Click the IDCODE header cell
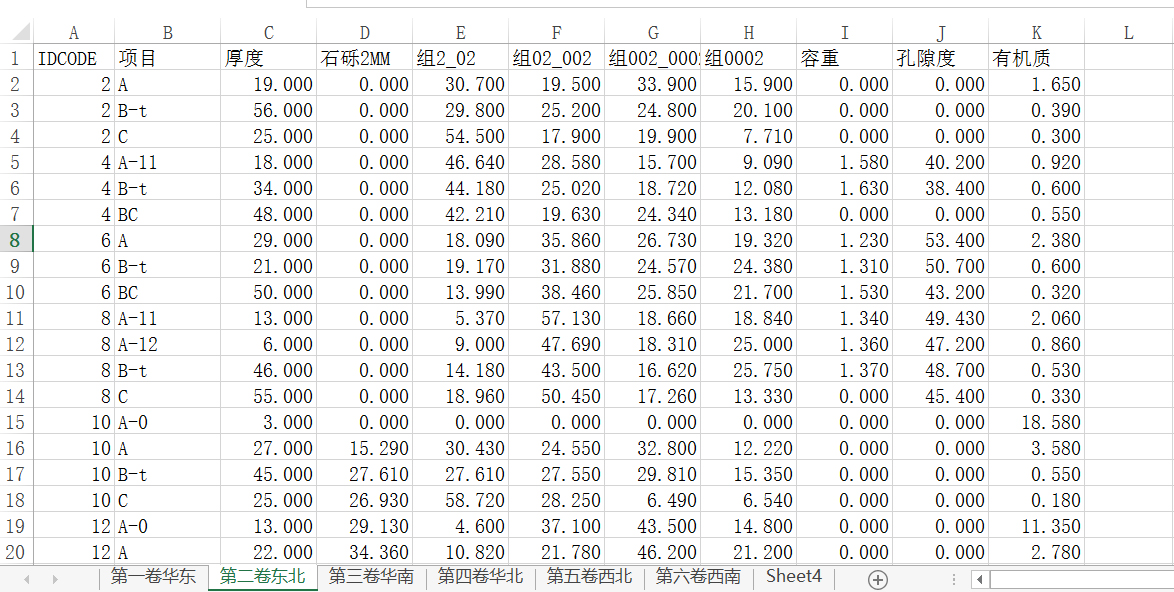 [x=74, y=59]
